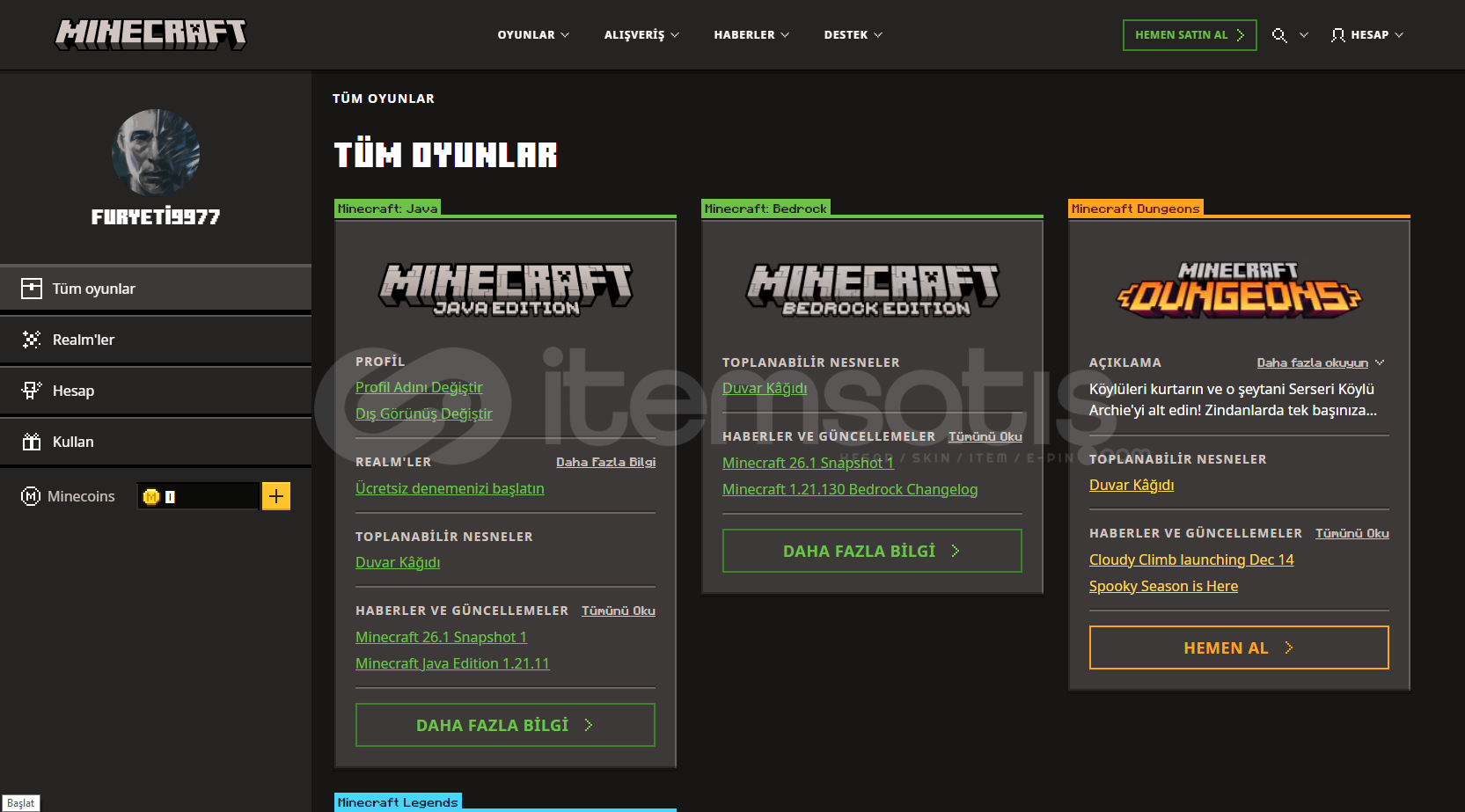The image size is (1465, 812).
Task: Open Minecraft 26.1 Snapshot 1 in Bedrock card
Action: point(808,463)
